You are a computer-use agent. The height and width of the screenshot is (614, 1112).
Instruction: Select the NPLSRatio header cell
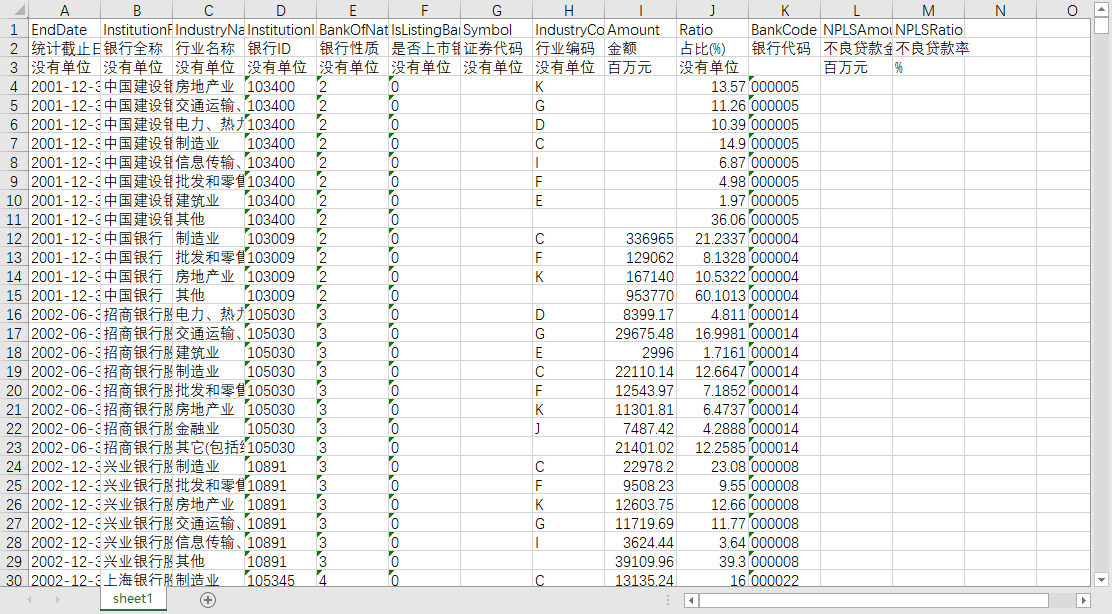pos(928,30)
